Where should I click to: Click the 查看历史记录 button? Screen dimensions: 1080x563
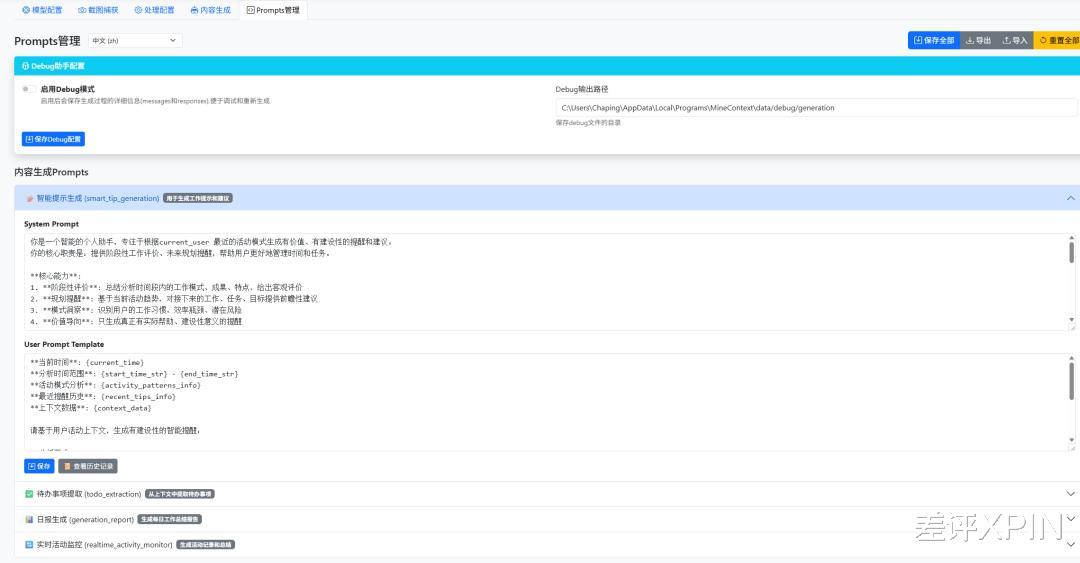(x=88, y=467)
